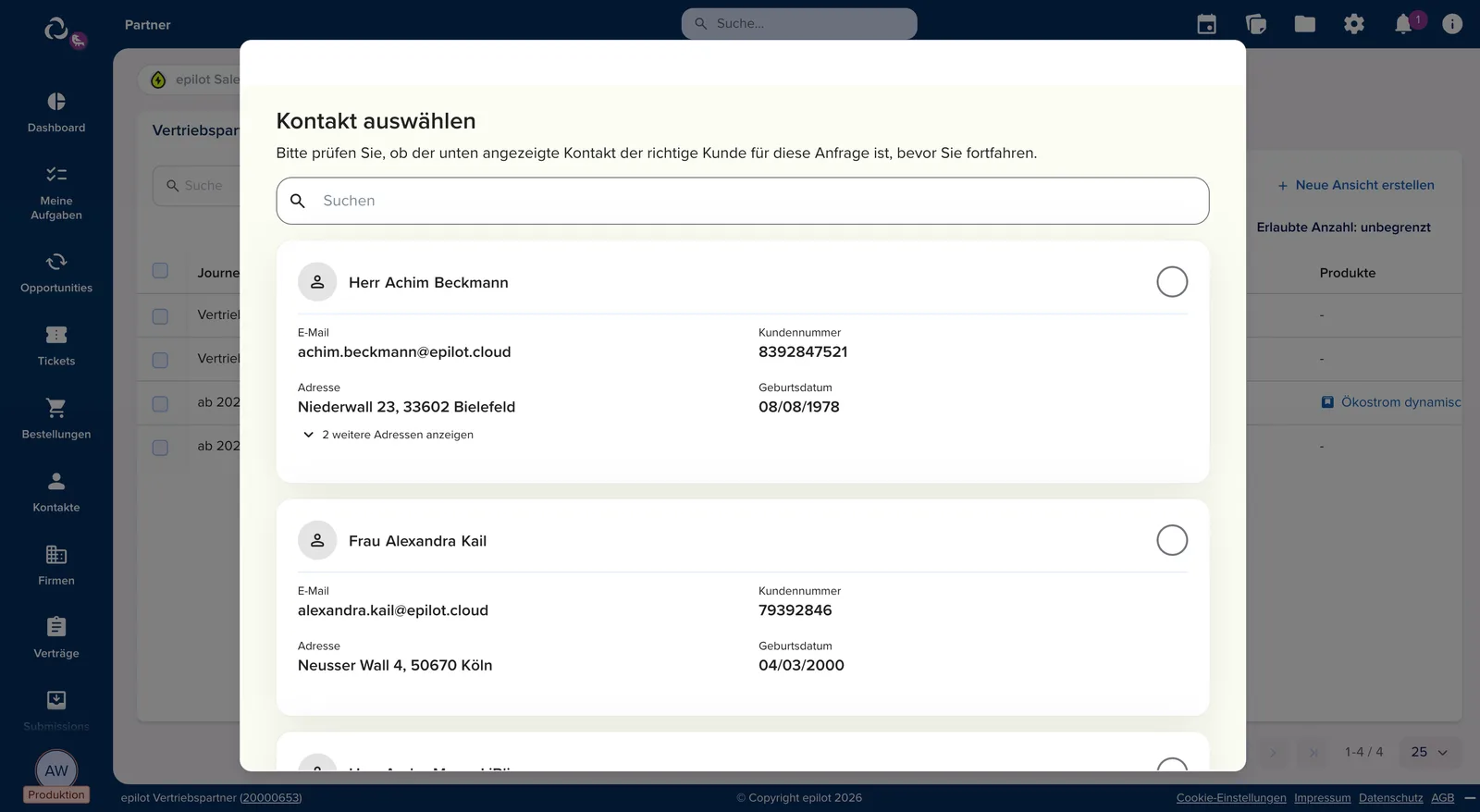The height and width of the screenshot is (812, 1480).
Task: Open Opportunities in the sidebar
Action: 56,273
